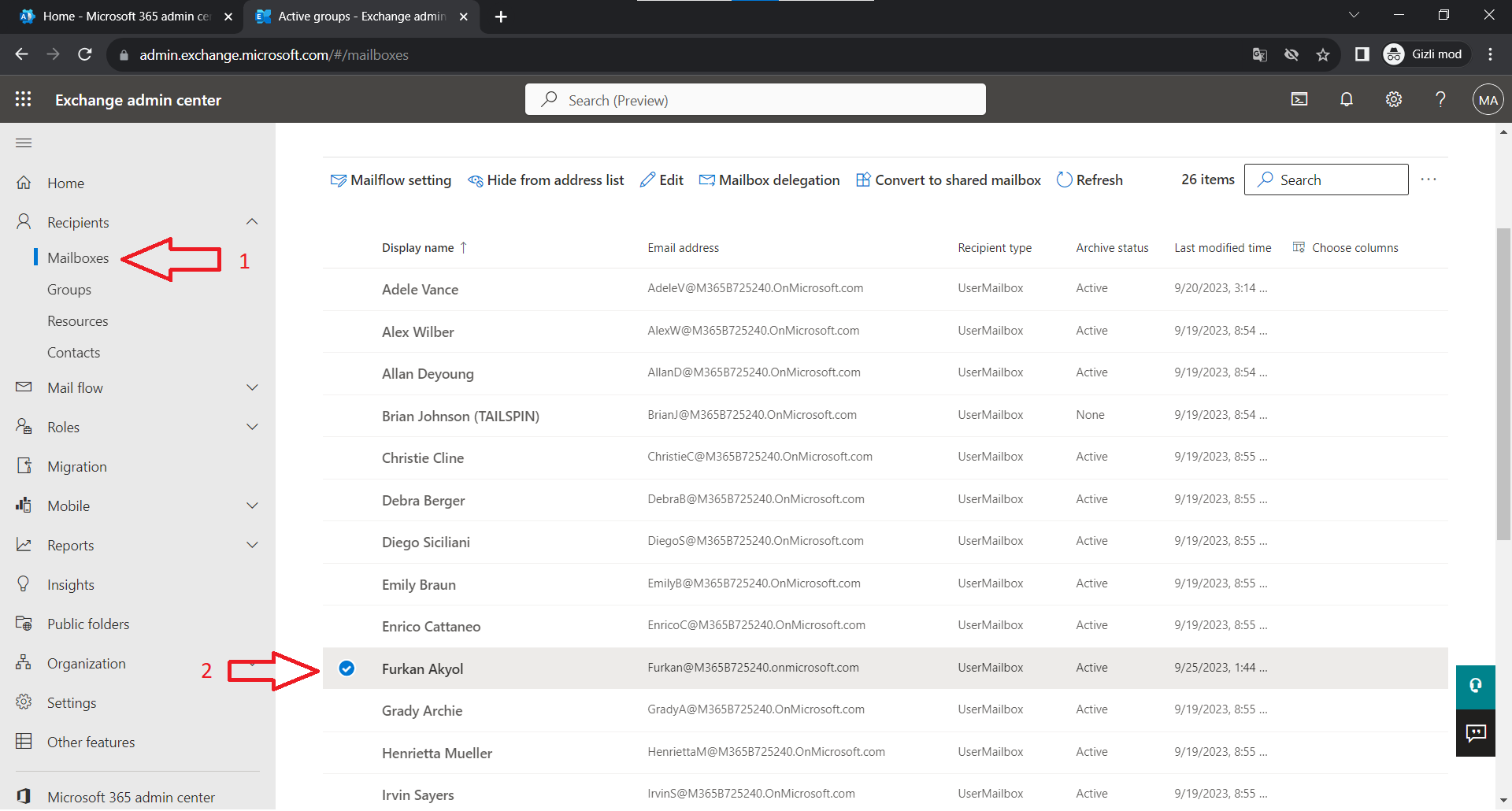Open the Cloud Shell terminal icon

click(x=1299, y=99)
